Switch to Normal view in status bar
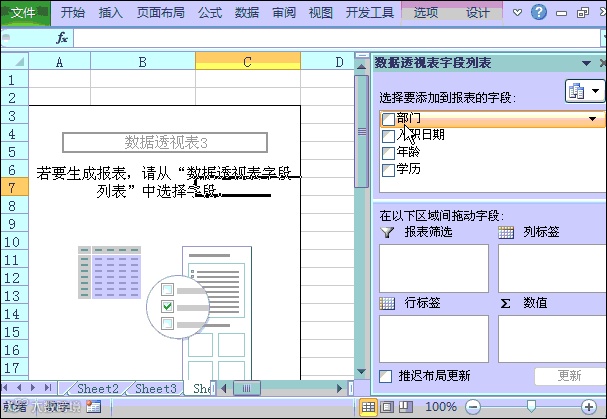 coord(368,407)
